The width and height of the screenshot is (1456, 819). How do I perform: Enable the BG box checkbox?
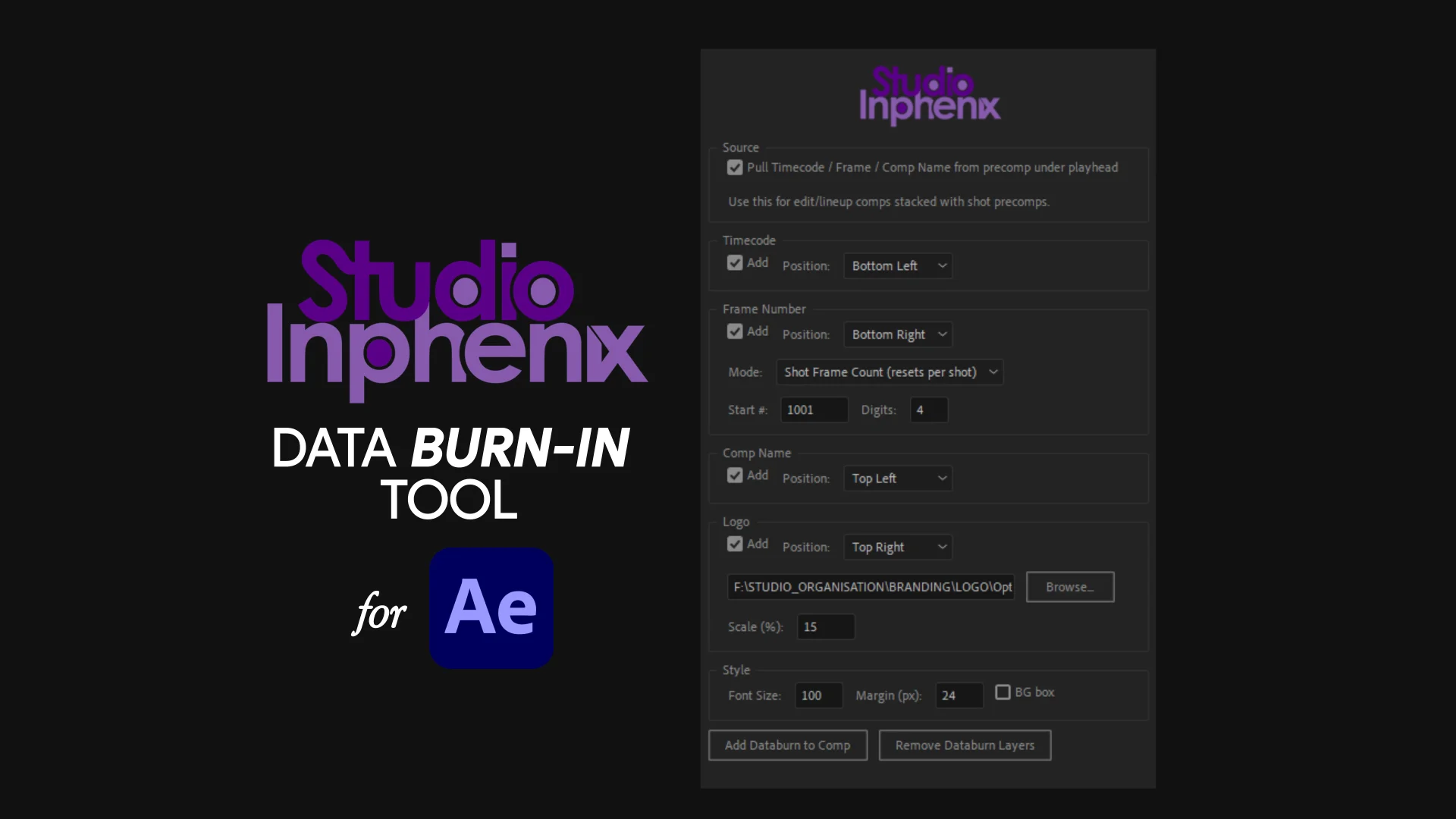1003,692
